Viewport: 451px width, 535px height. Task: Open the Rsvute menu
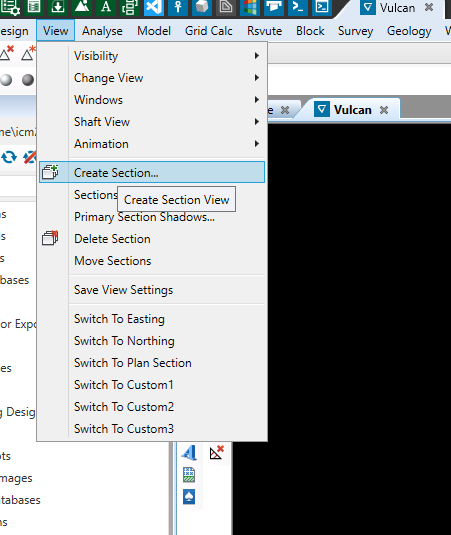264,31
